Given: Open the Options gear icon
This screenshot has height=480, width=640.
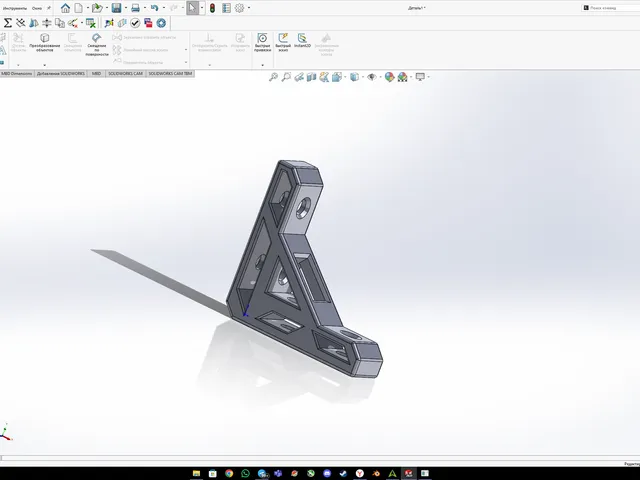Looking at the screenshot, I should (x=240, y=8).
